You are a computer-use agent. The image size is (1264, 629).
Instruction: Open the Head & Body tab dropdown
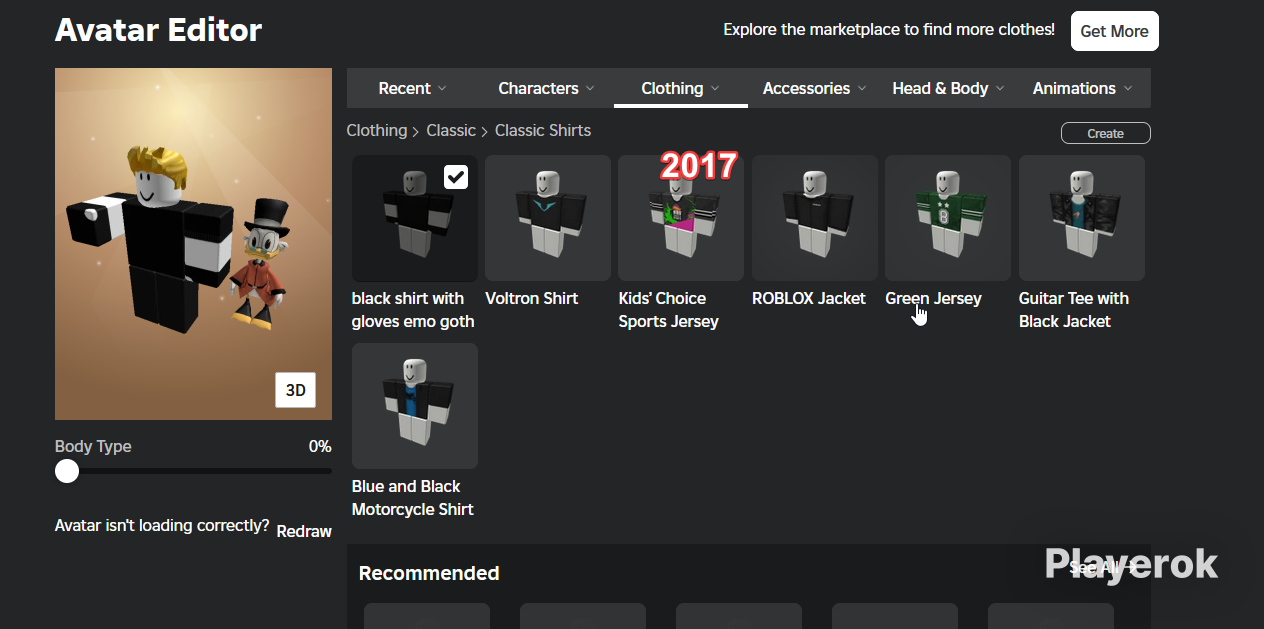pos(948,88)
